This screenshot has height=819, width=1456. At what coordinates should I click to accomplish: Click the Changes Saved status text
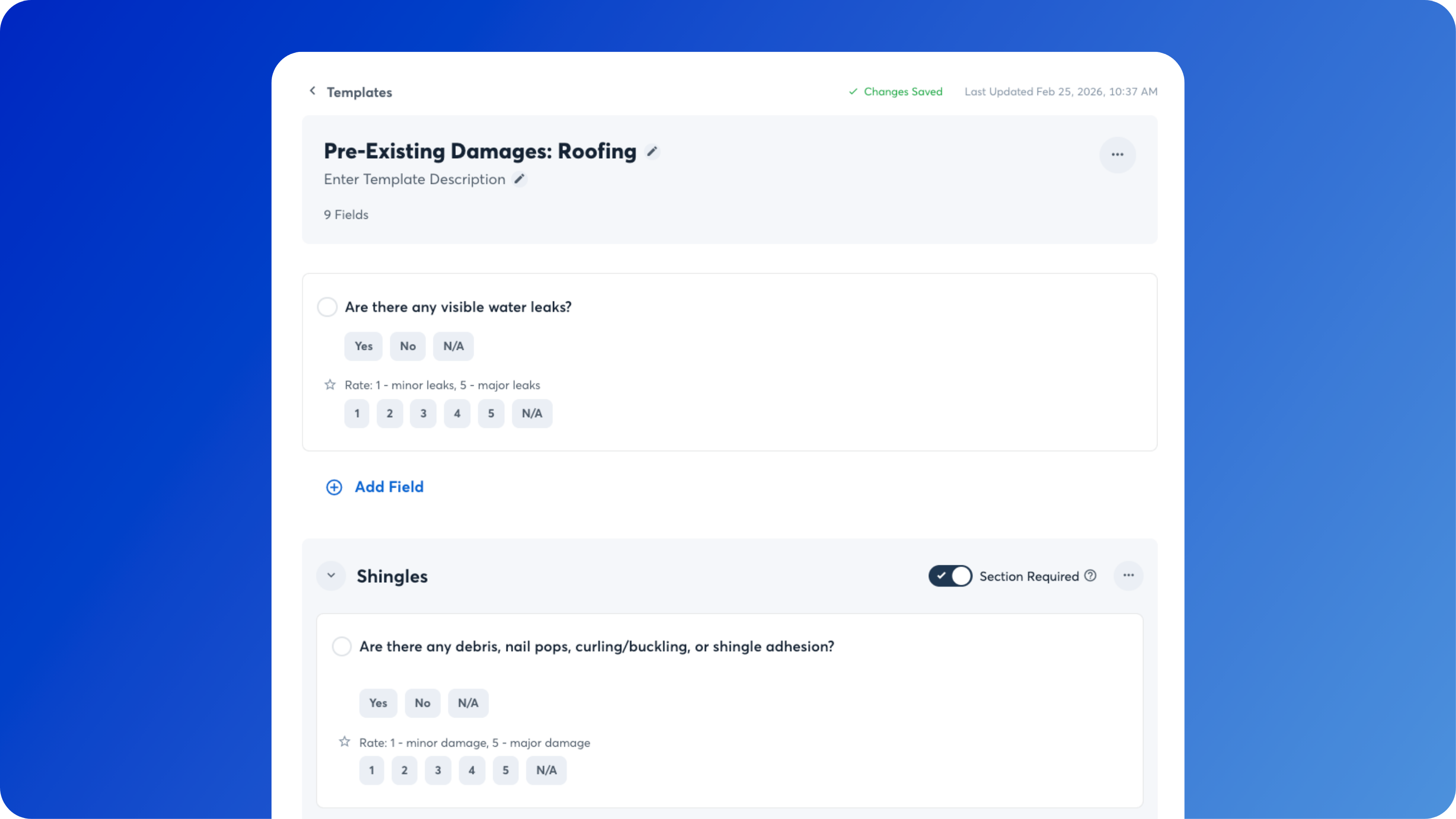pyautogui.click(x=903, y=92)
